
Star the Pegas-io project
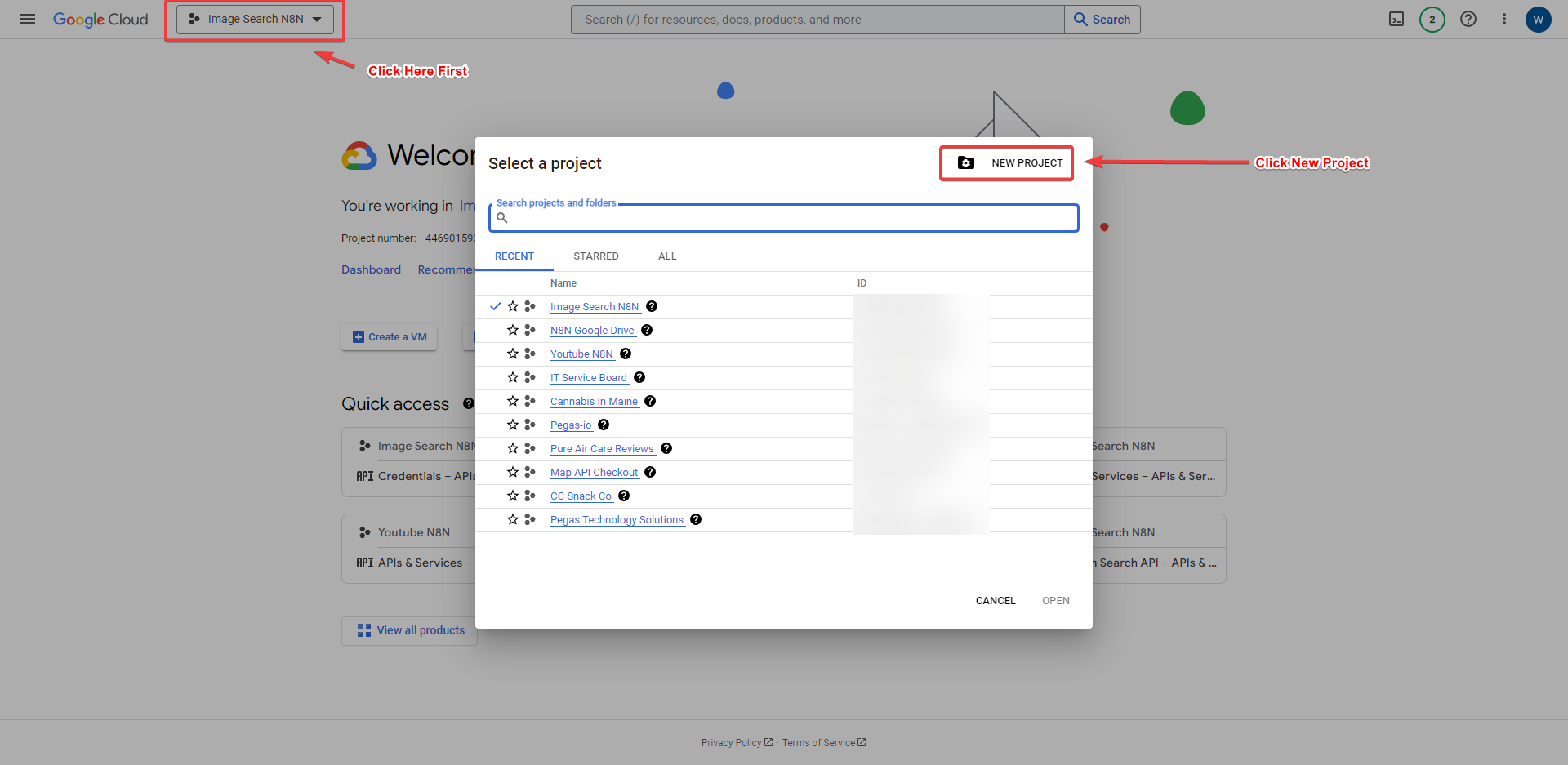(514, 425)
